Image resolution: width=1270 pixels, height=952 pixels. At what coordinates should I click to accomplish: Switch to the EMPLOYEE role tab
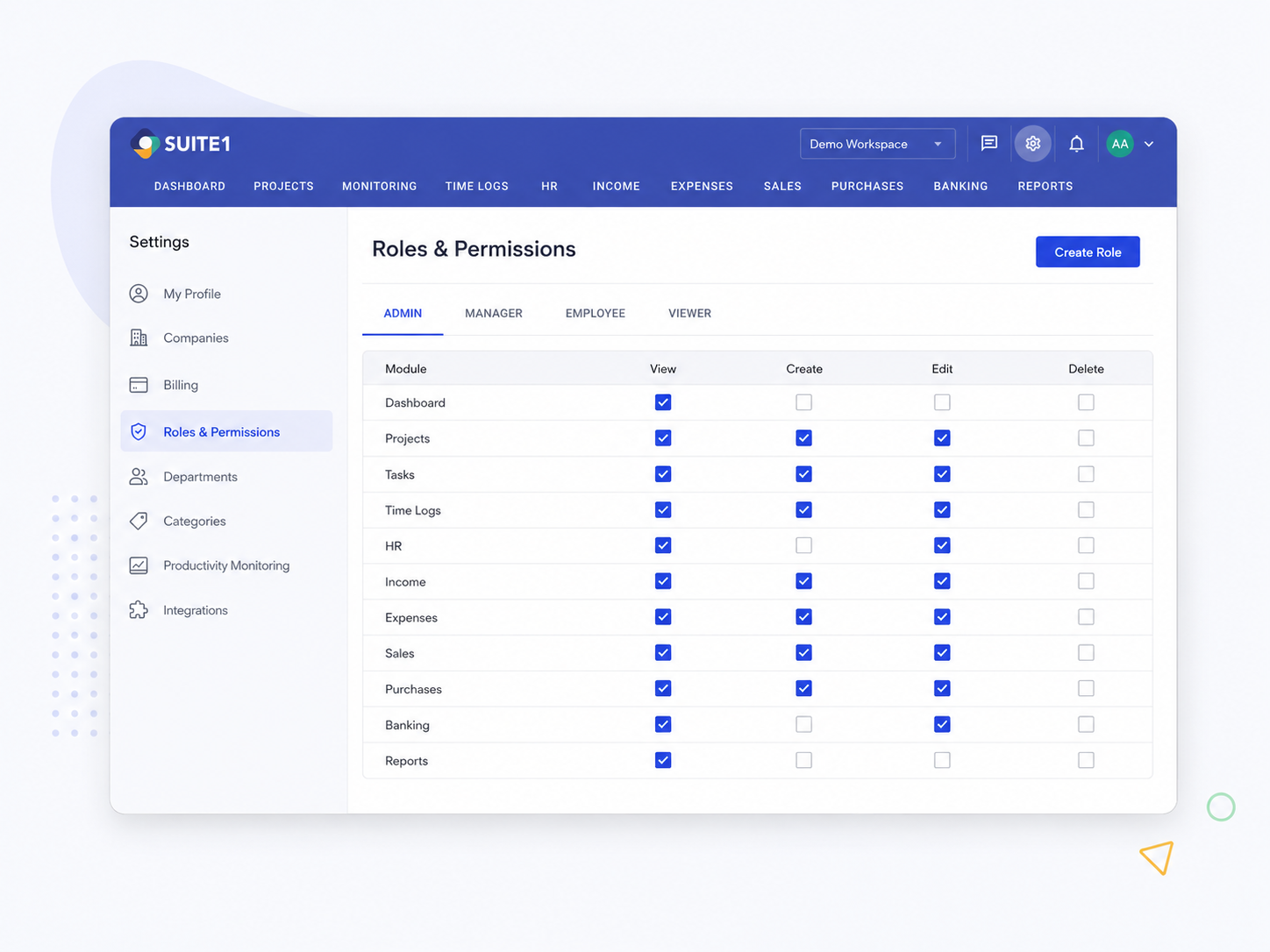(x=596, y=313)
